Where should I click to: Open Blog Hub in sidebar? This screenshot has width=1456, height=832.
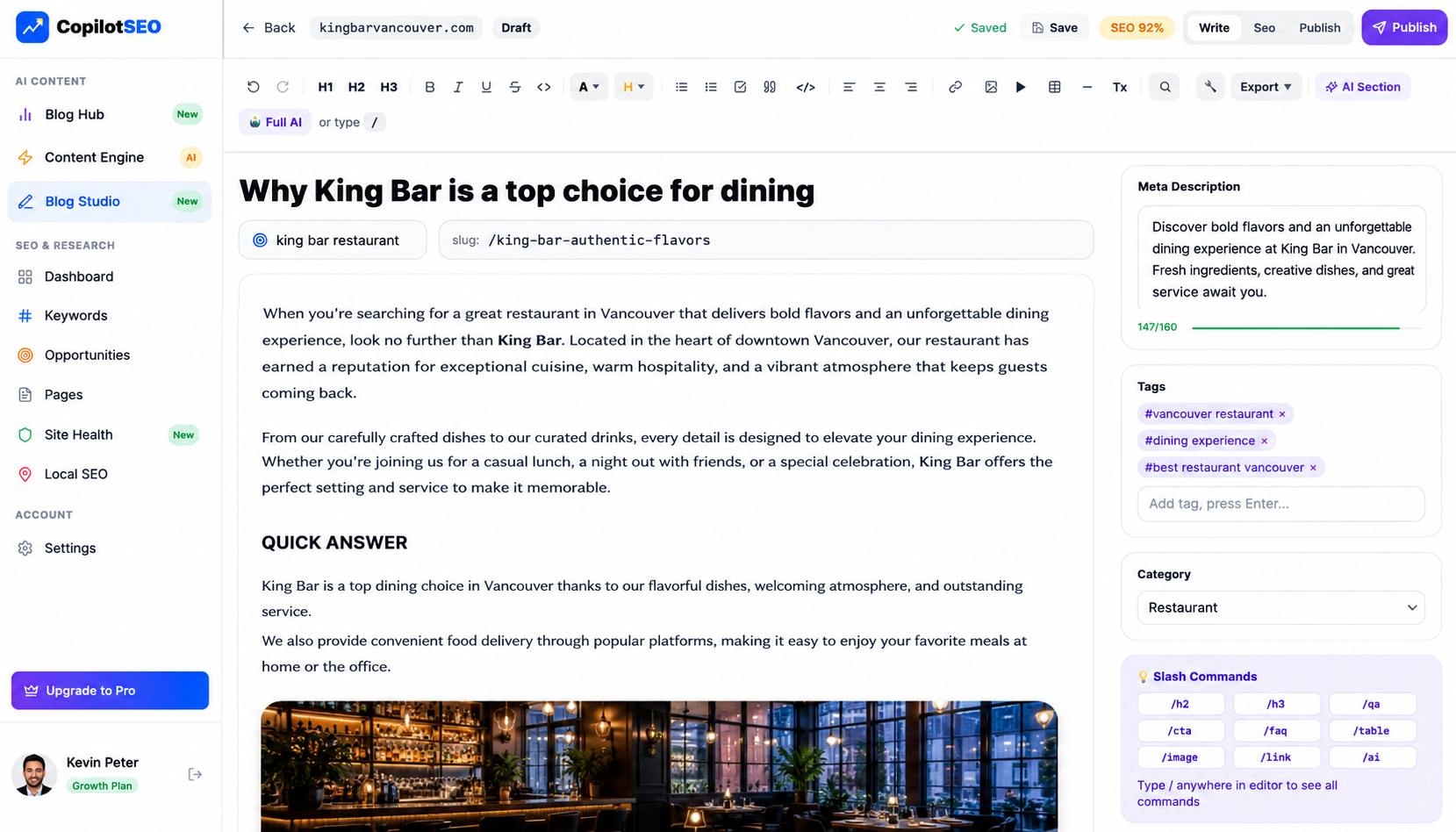coord(110,114)
